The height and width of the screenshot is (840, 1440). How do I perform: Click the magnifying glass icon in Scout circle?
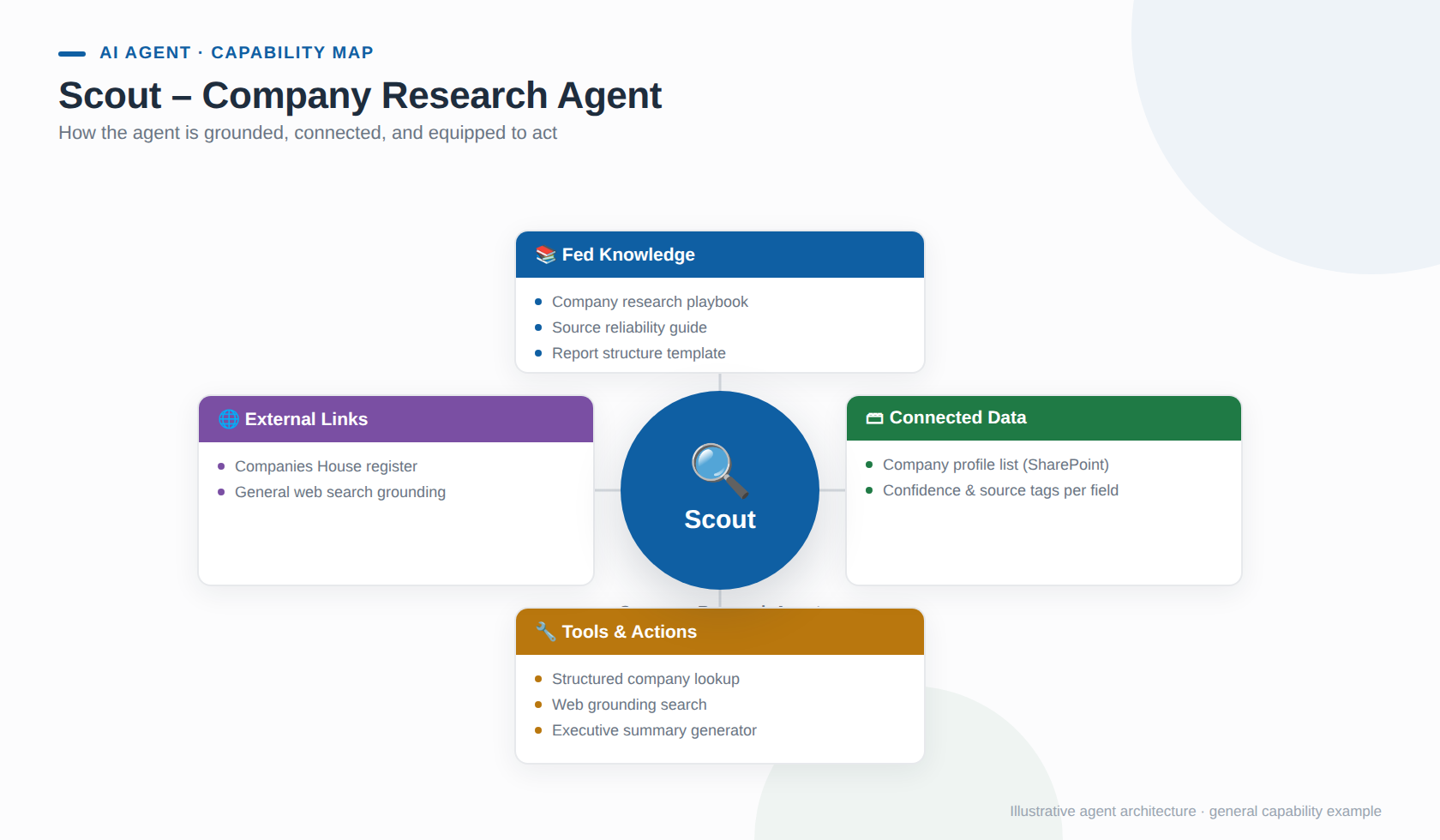coord(720,471)
